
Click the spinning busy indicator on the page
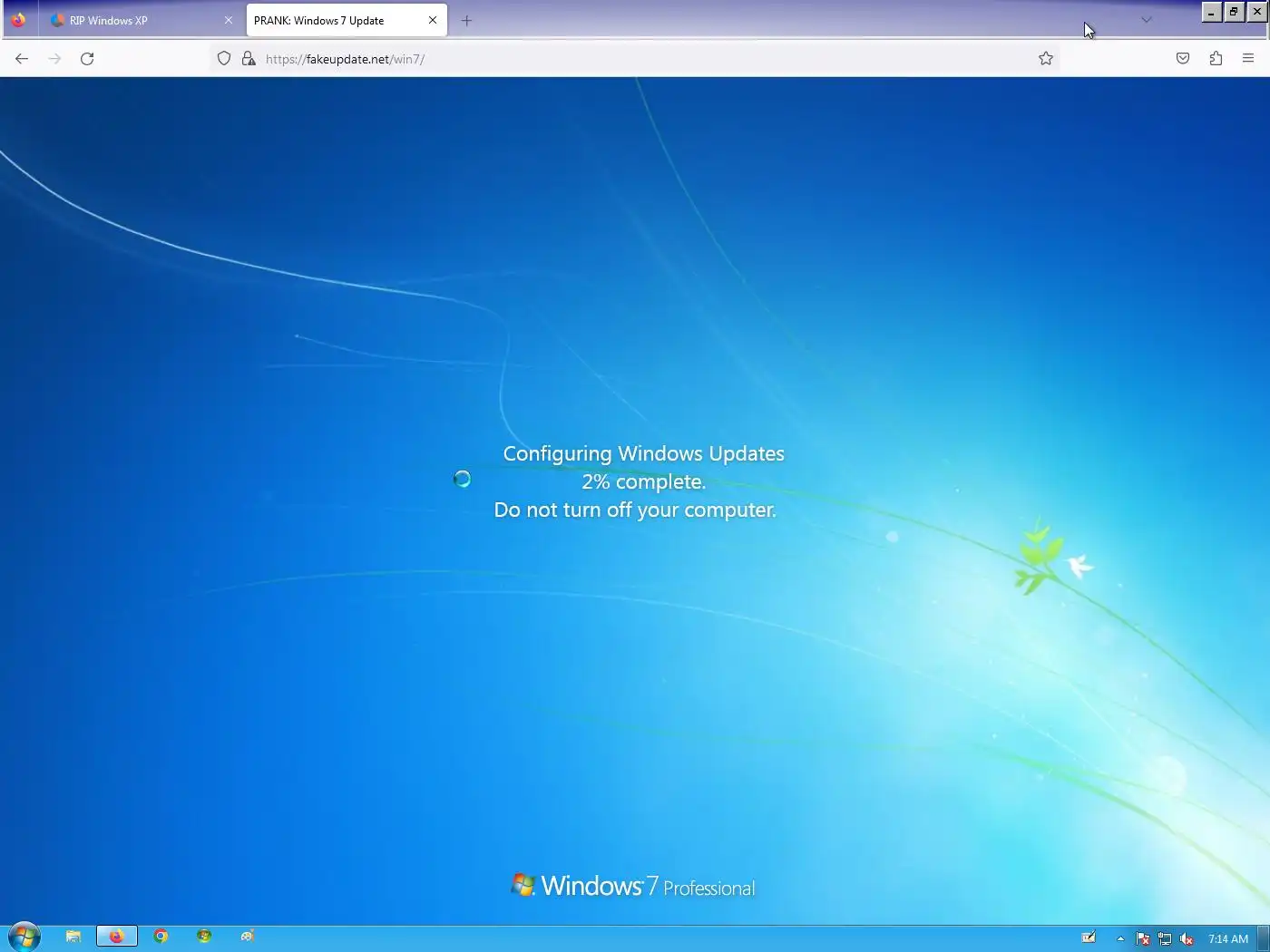[462, 479]
